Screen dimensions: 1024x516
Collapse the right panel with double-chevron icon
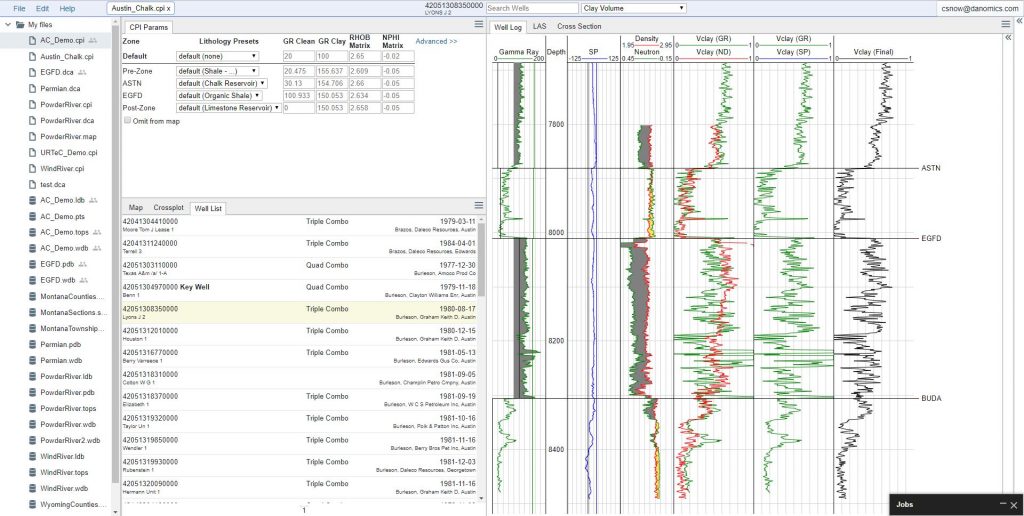[x=1019, y=21]
